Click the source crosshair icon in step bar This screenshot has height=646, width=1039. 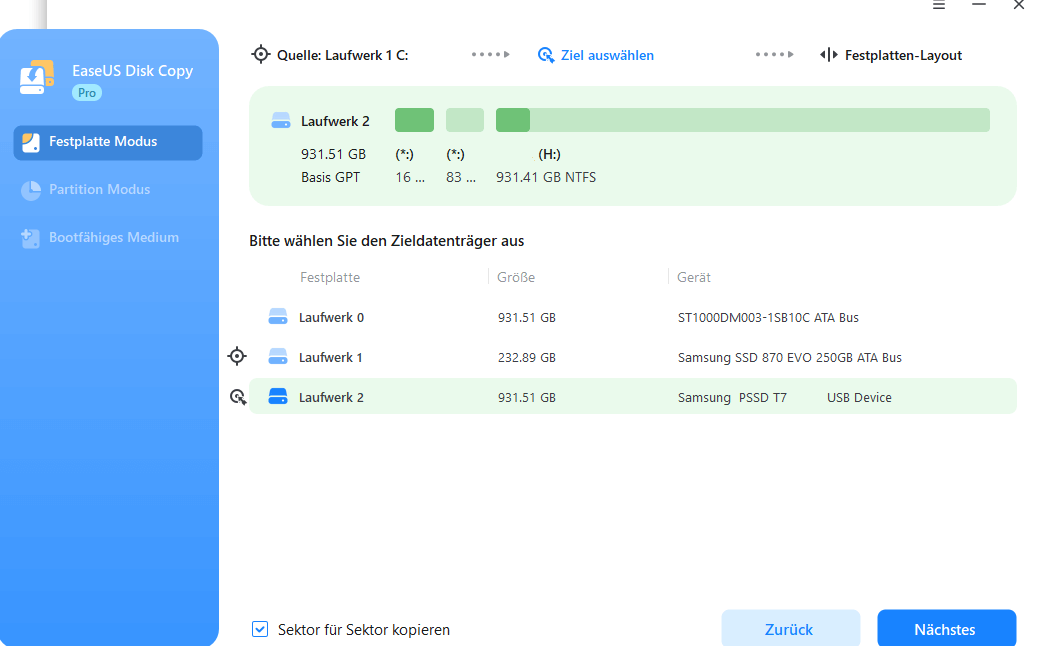pos(260,54)
